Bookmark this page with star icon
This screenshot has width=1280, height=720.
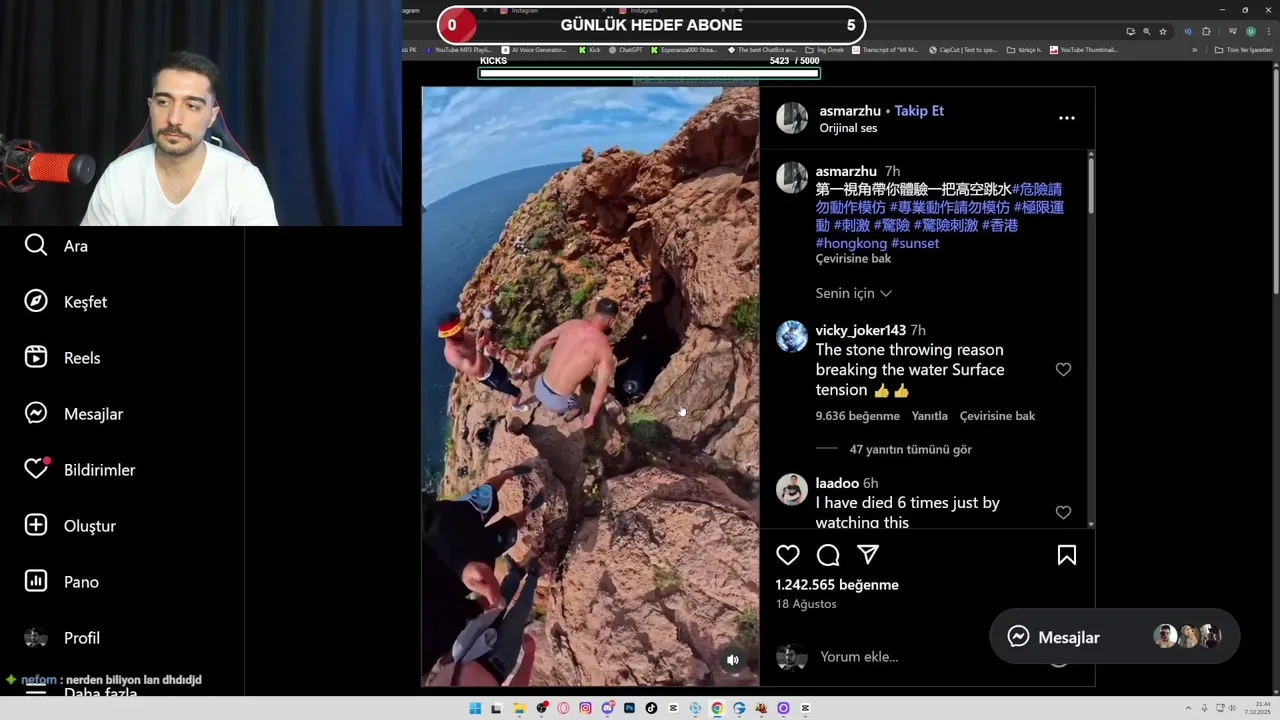click(1162, 31)
